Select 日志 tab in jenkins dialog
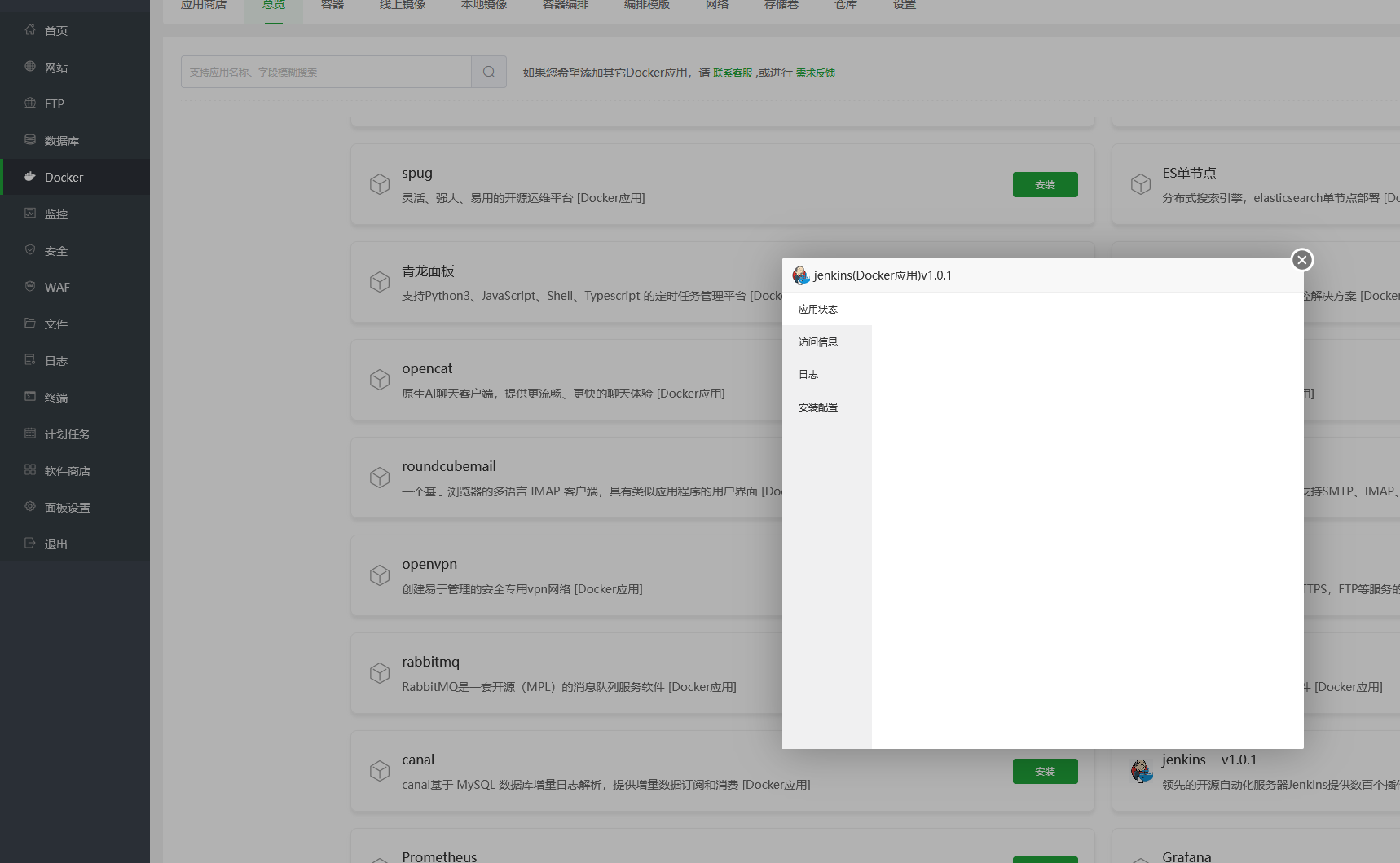1400x863 pixels. pos(827,374)
